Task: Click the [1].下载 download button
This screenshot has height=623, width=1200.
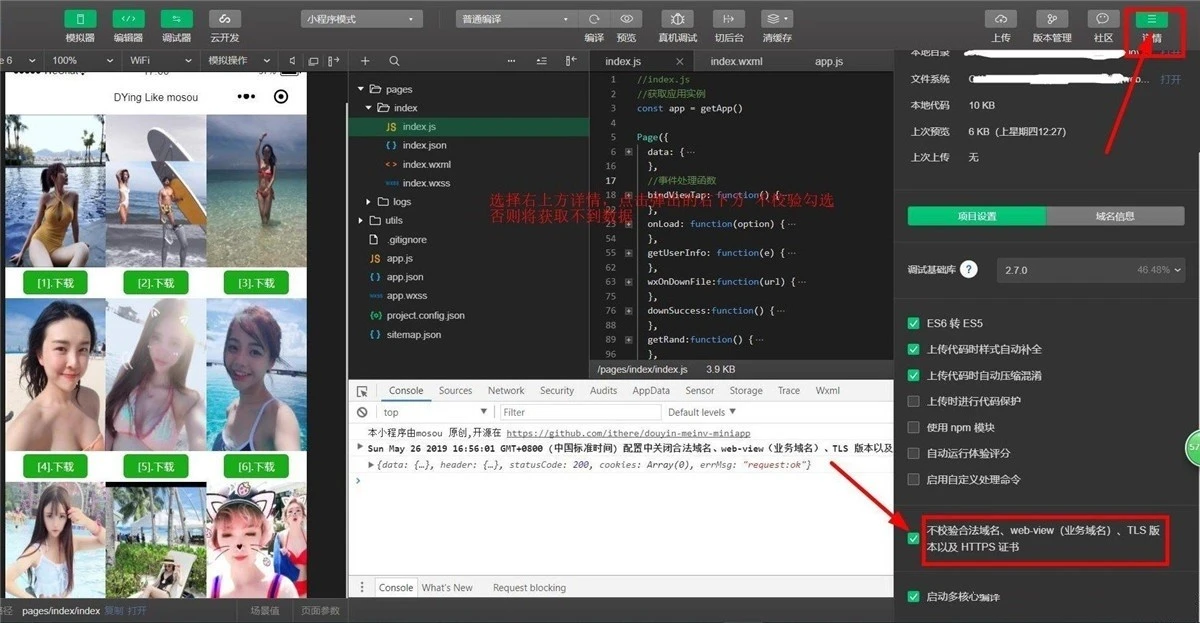Action: (56, 283)
